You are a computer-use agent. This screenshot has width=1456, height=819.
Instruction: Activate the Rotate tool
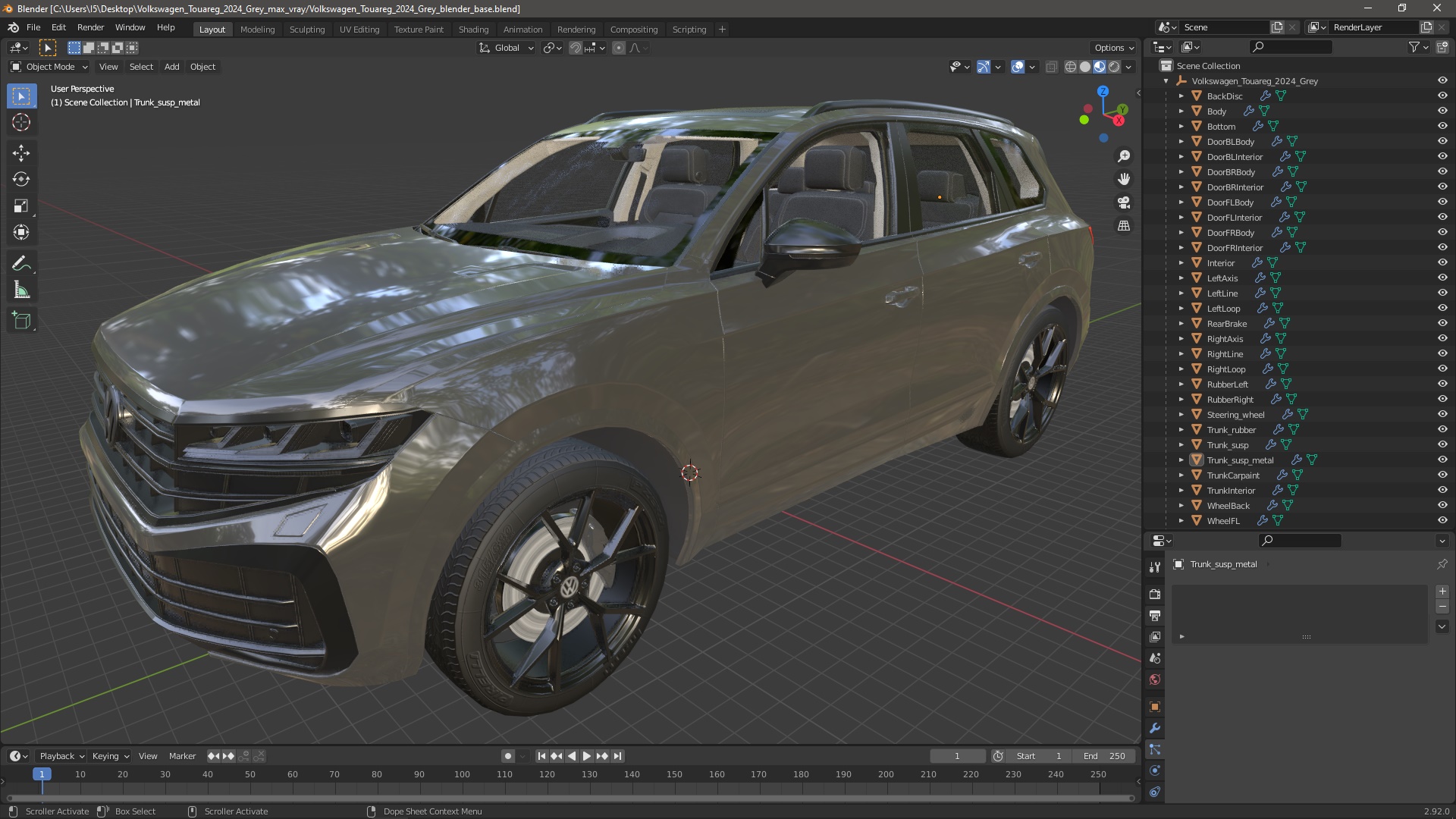click(21, 180)
